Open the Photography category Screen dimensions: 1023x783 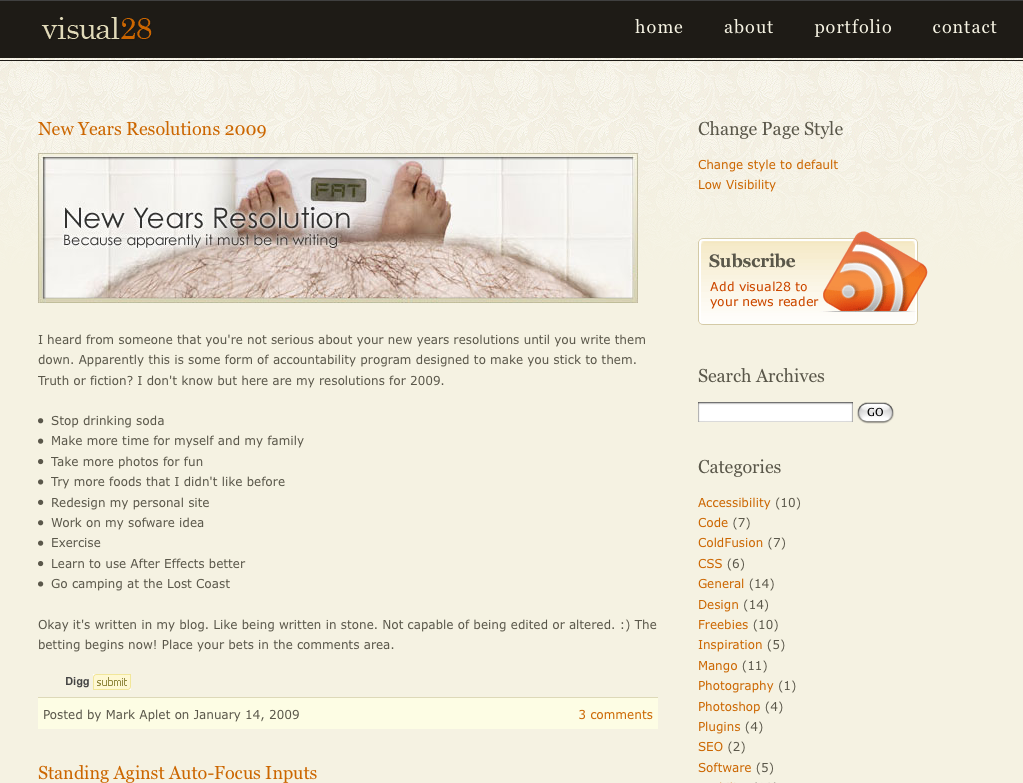tap(735, 686)
